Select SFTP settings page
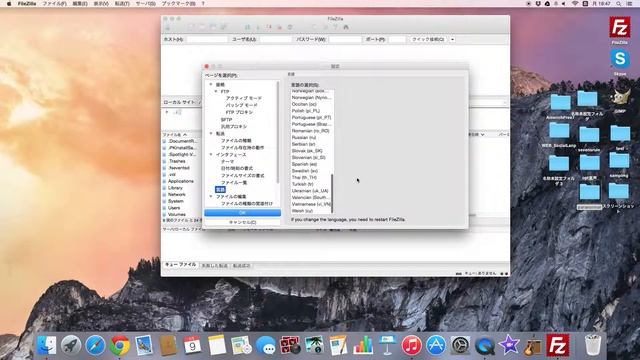 (226, 120)
